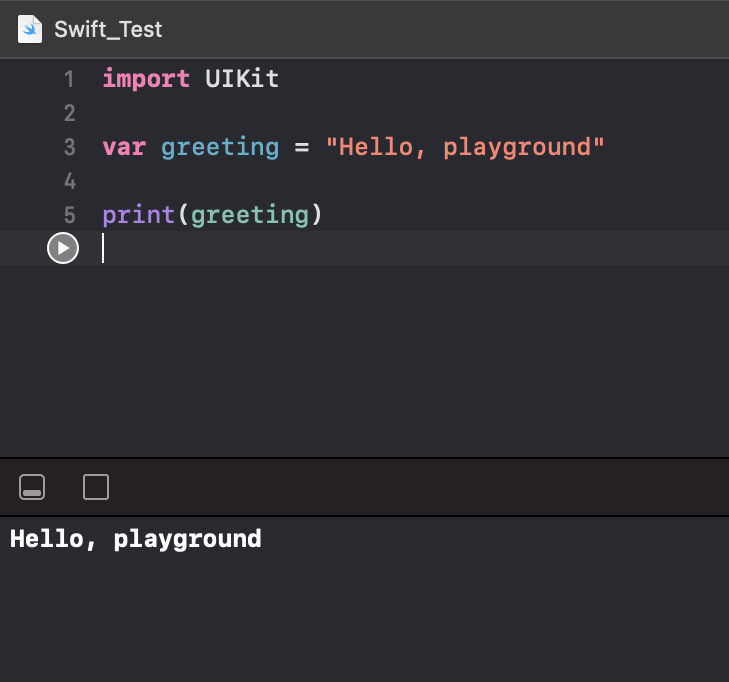729x682 pixels.
Task: Click the greeting variable declaration on line 3
Action: coord(220,147)
